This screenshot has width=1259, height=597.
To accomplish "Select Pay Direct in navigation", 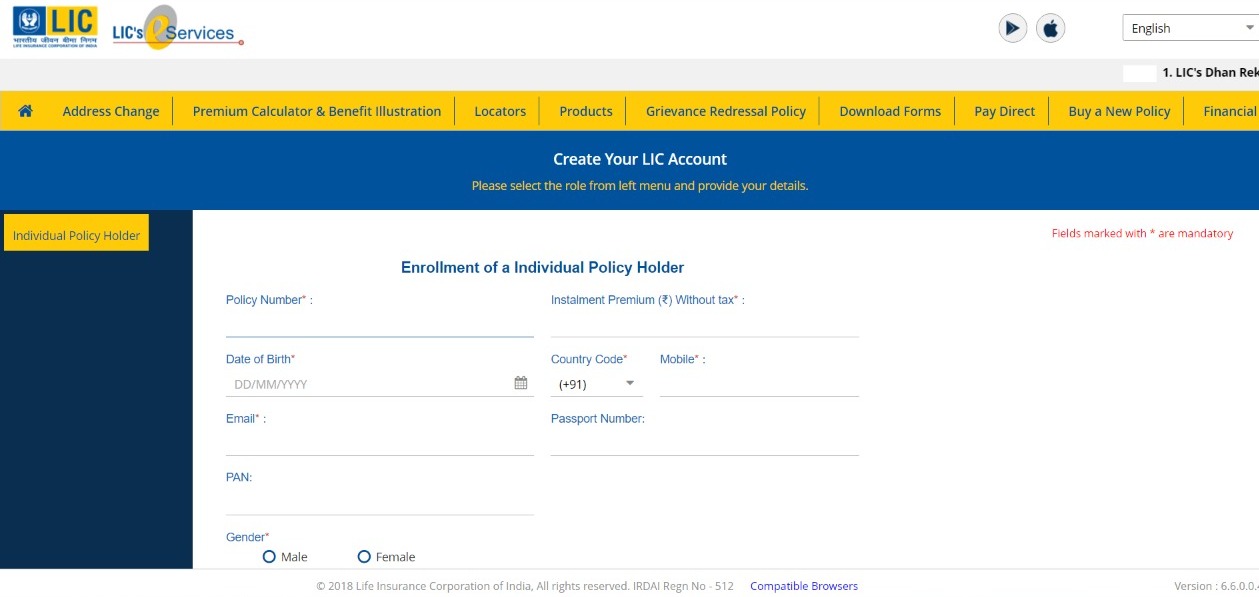I will [1005, 111].
